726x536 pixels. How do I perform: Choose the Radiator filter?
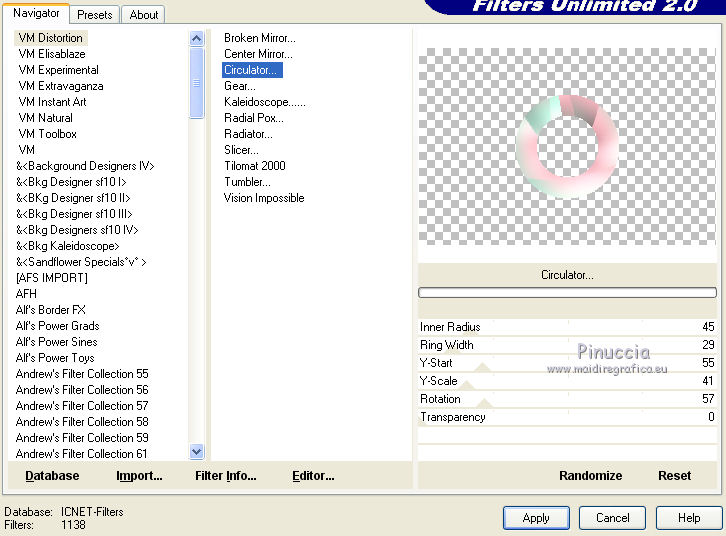[x=248, y=134]
